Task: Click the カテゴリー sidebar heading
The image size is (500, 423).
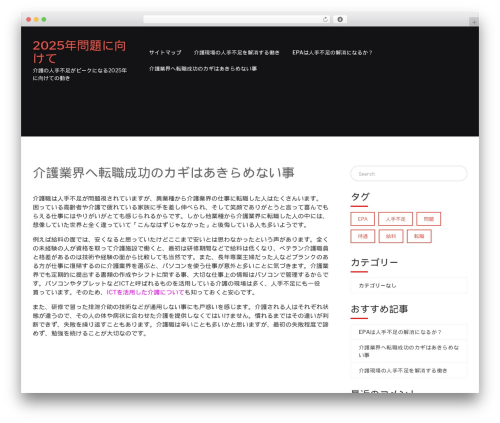Action: [x=374, y=262]
